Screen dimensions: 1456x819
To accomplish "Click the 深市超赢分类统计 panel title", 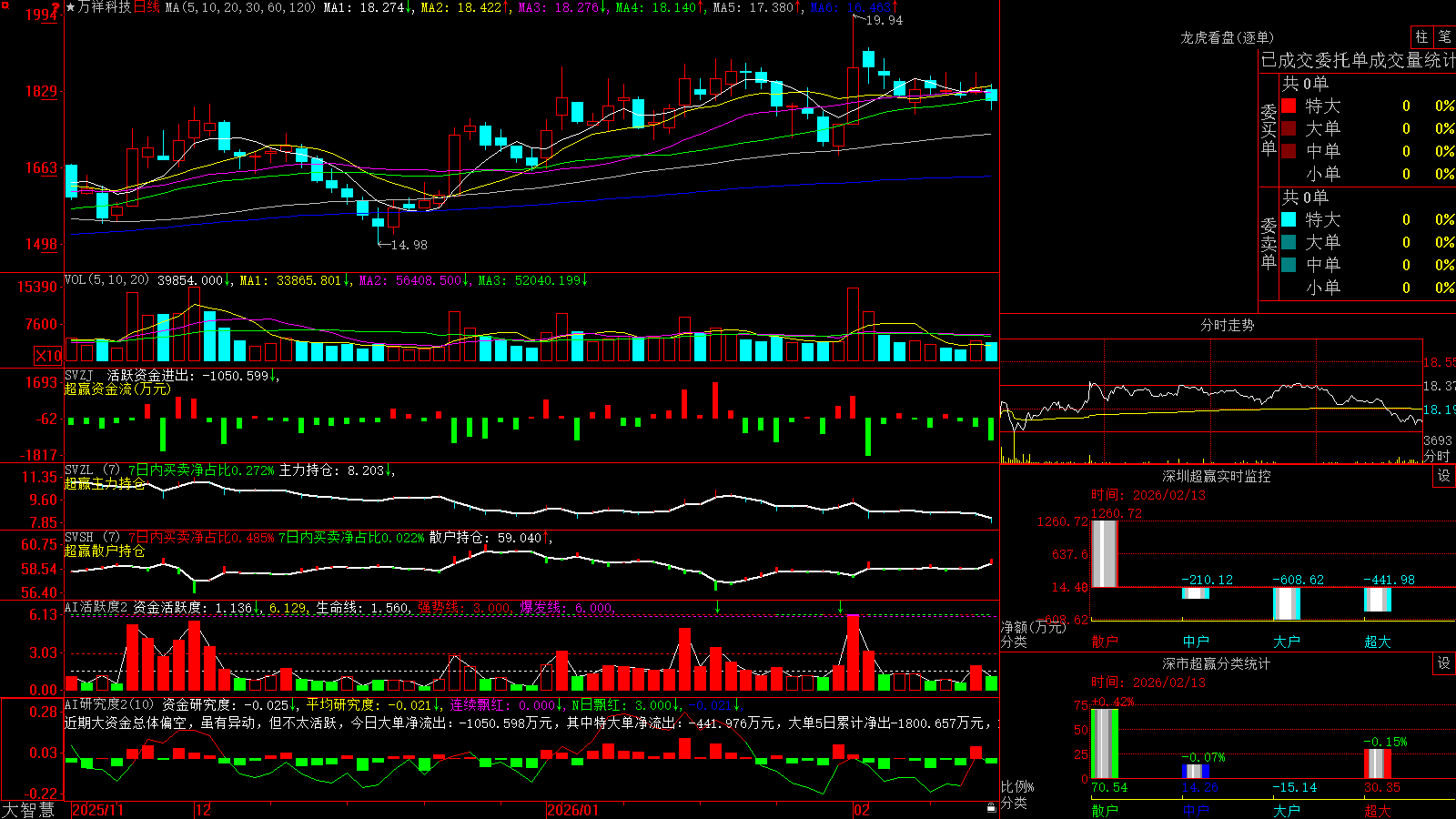I will pyautogui.click(x=1216, y=663).
